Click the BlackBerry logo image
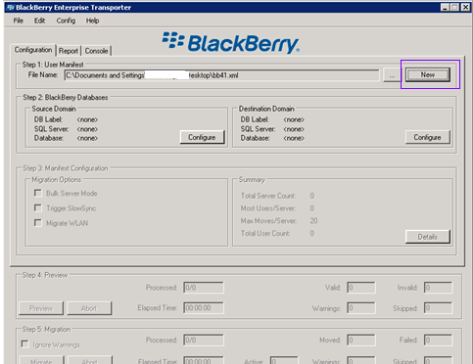 [231, 43]
